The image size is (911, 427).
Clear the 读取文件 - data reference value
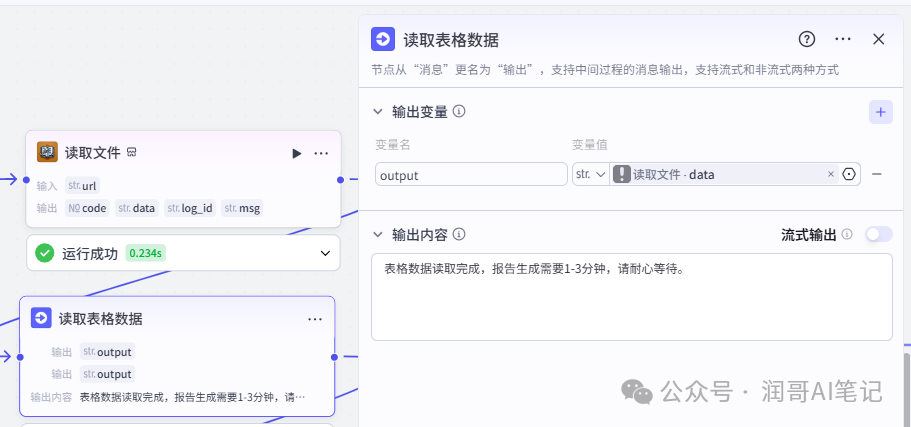(x=831, y=174)
